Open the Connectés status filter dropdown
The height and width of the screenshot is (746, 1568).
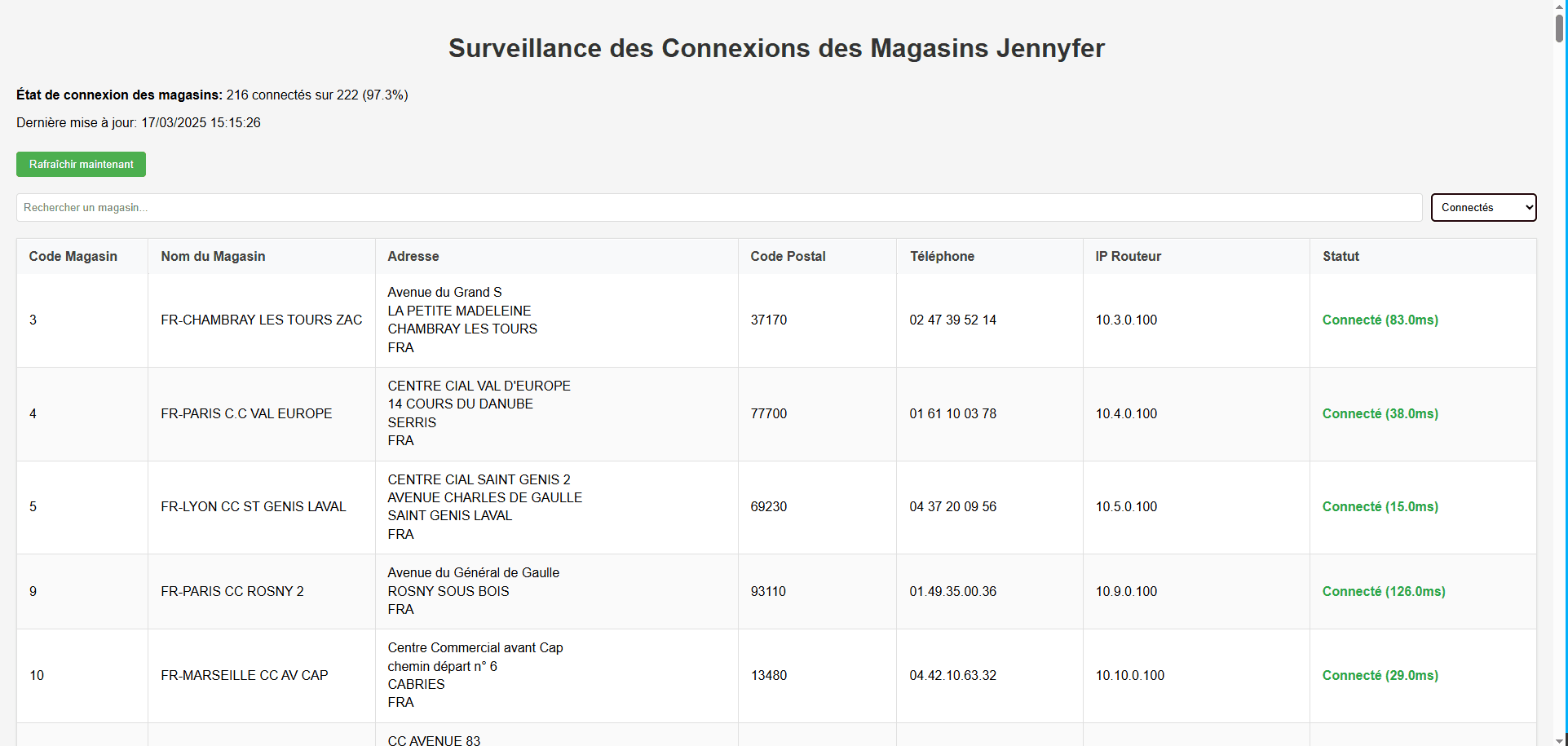[1483, 207]
